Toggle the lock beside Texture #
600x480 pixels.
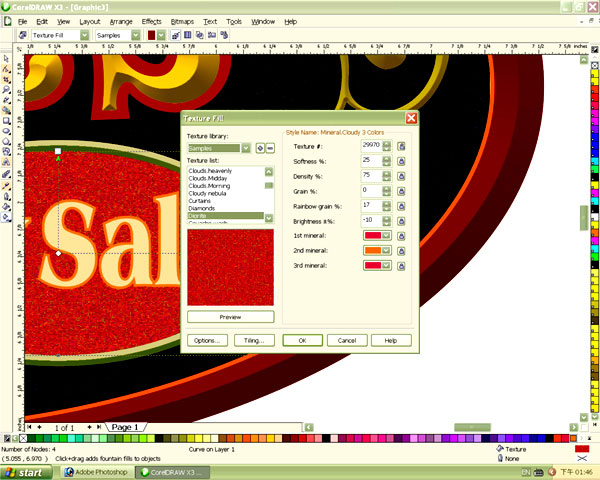pos(401,146)
